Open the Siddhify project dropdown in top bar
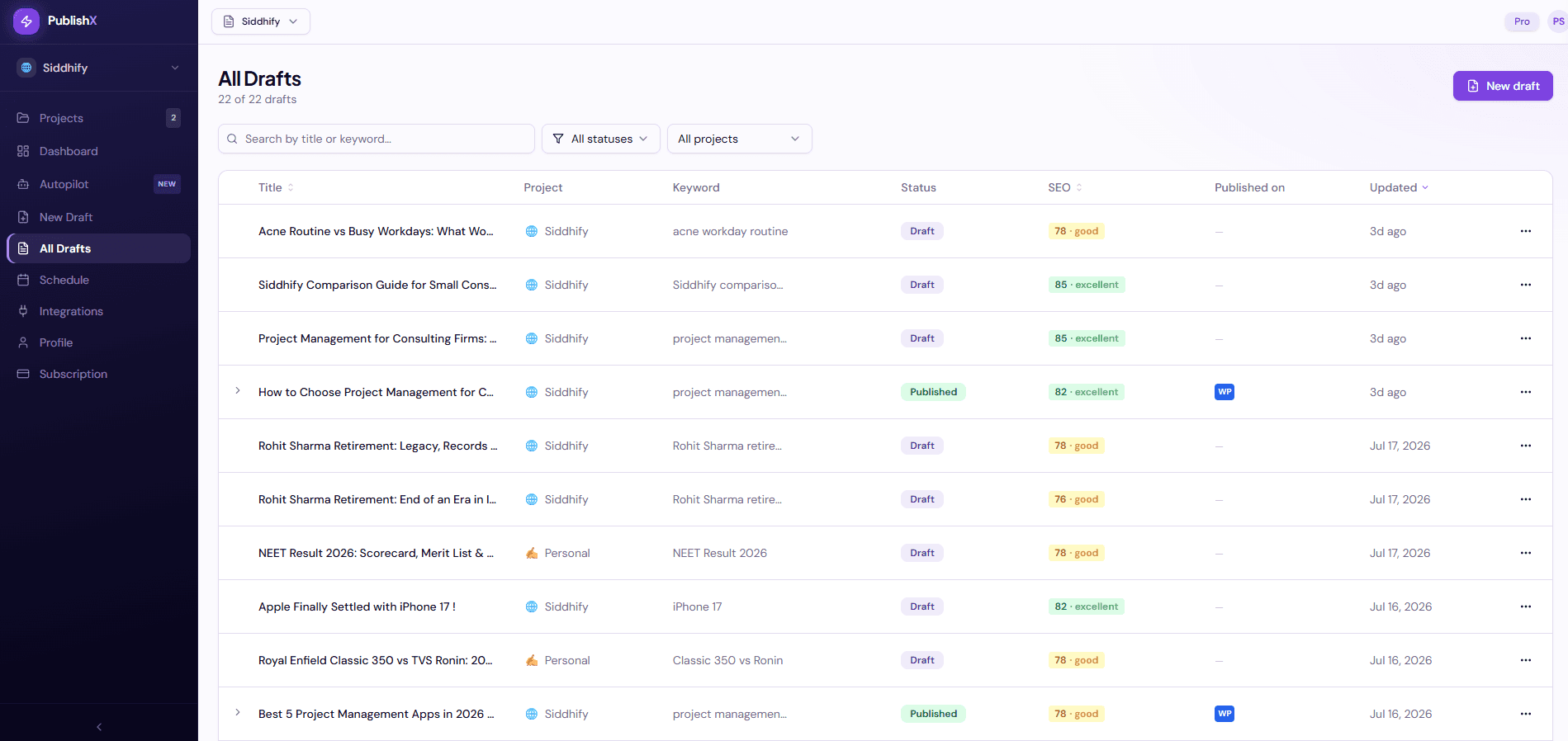This screenshot has height=741, width=1568. point(261,21)
